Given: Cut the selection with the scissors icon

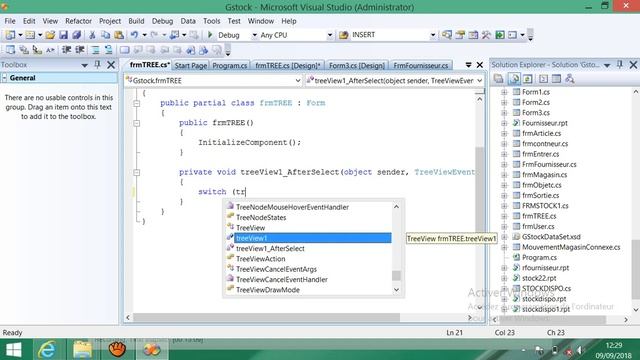Looking at the screenshot, I should (x=92, y=35).
